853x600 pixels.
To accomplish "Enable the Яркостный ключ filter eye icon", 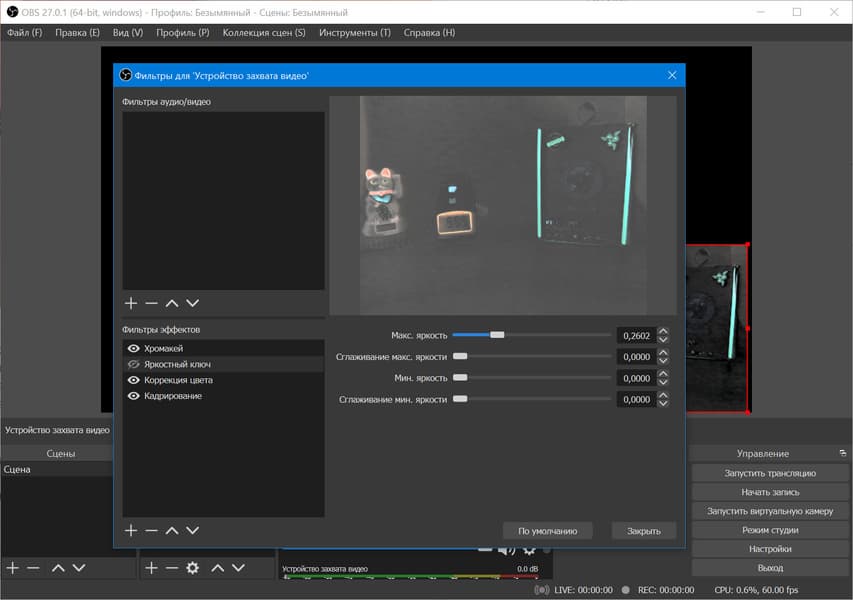I will pos(133,364).
